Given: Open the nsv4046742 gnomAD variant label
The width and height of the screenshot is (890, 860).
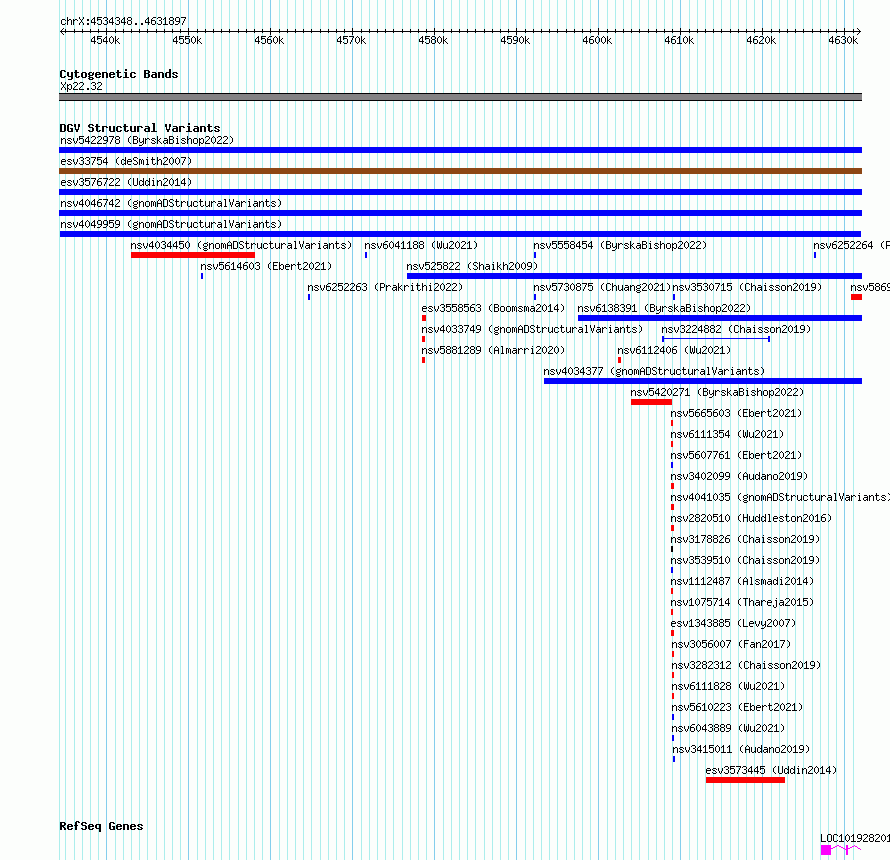Looking at the screenshot, I should coord(171,203).
